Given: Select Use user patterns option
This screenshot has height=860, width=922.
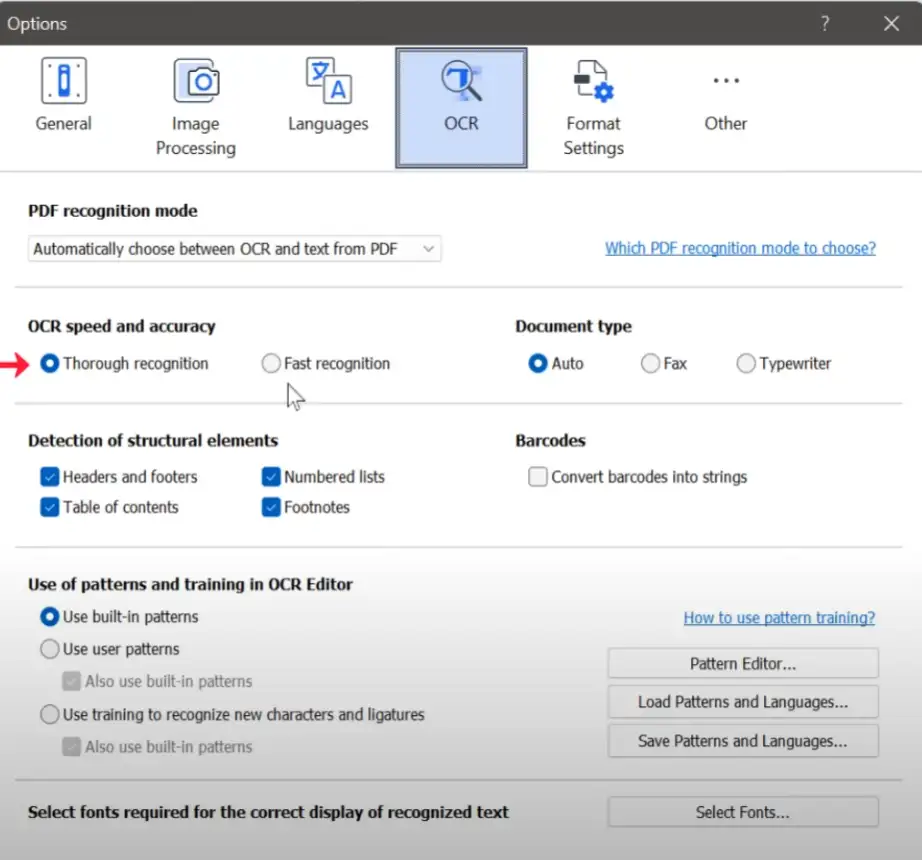Looking at the screenshot, I should tap(50, 649).
